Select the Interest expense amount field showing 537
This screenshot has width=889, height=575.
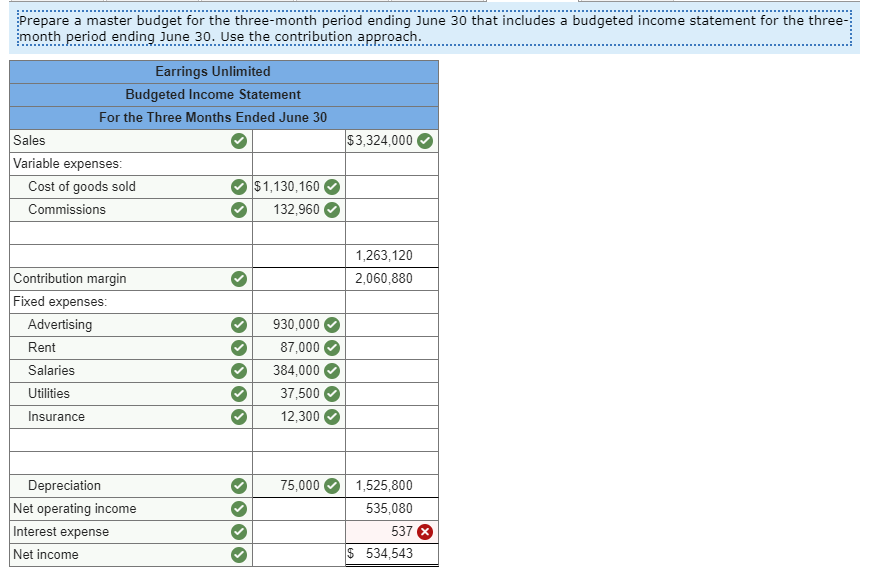click(392, 532)
